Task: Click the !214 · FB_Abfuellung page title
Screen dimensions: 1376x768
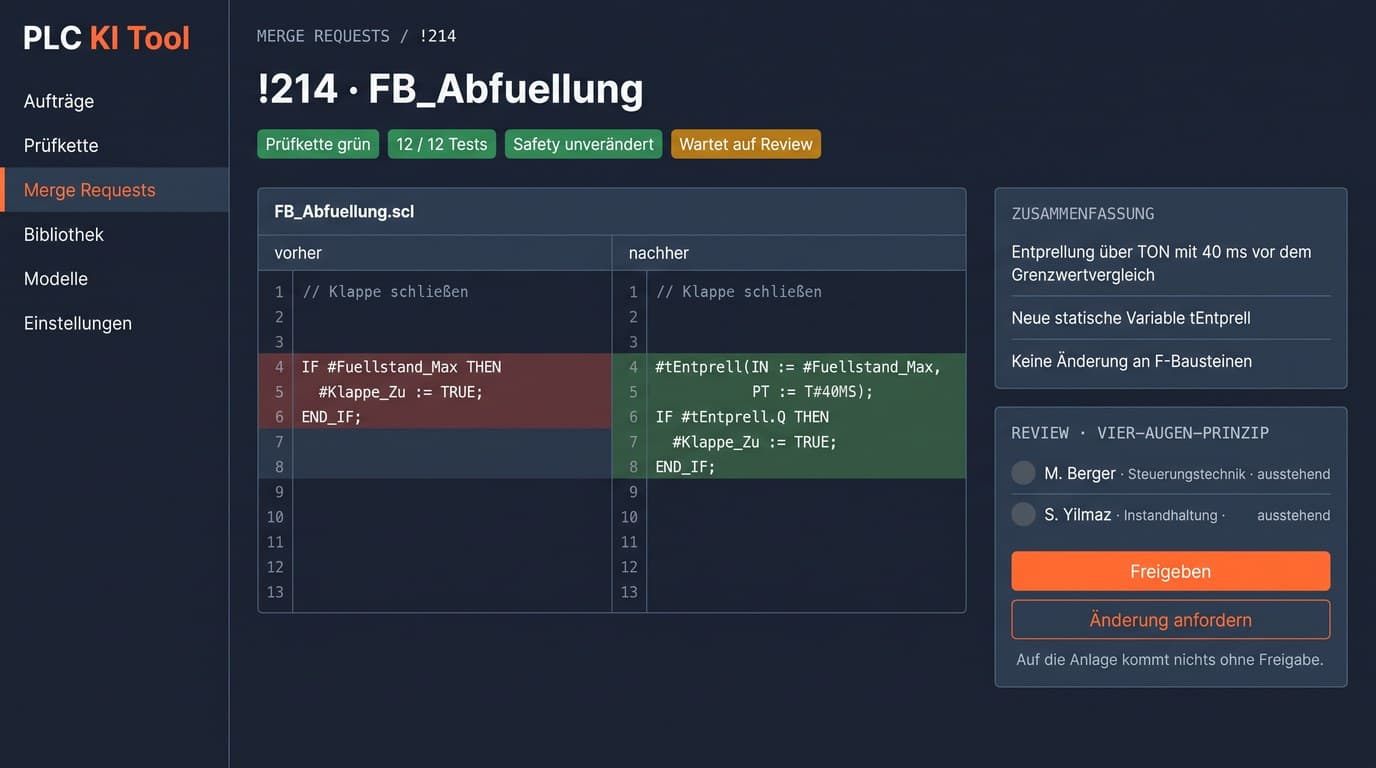Action: (450, 89)
